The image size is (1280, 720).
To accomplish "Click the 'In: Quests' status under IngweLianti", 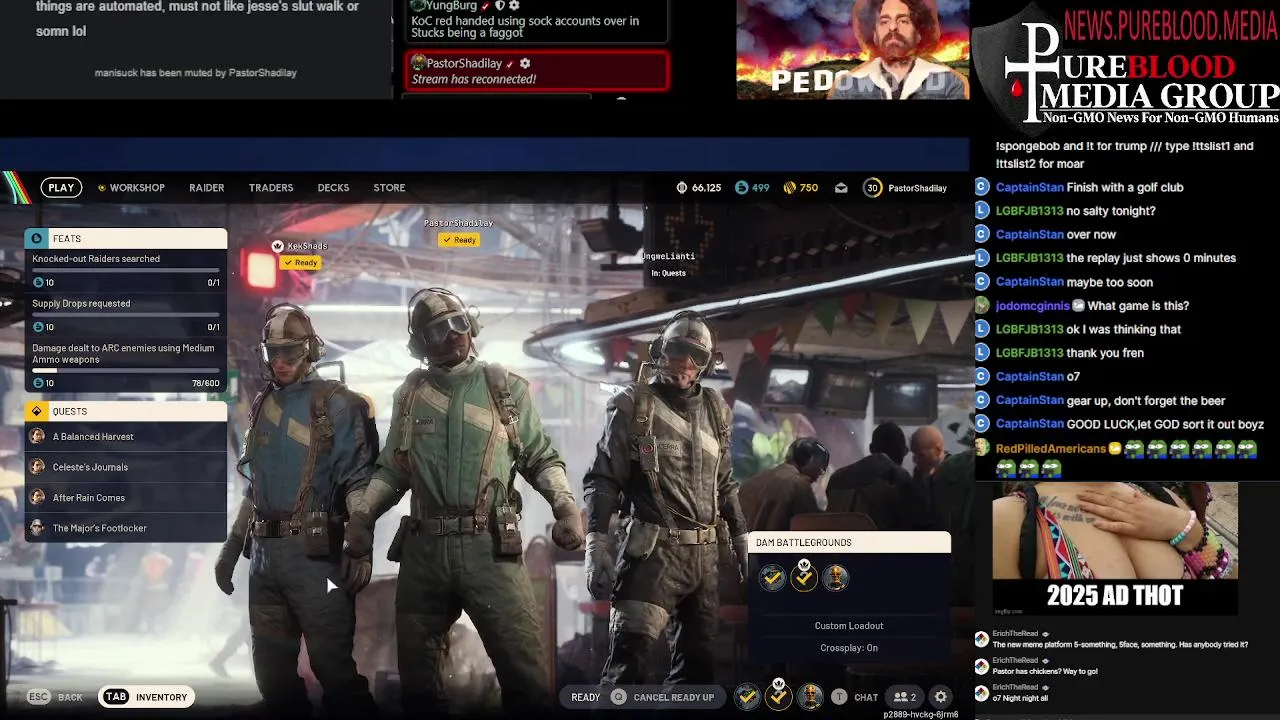I will (668, 273).
